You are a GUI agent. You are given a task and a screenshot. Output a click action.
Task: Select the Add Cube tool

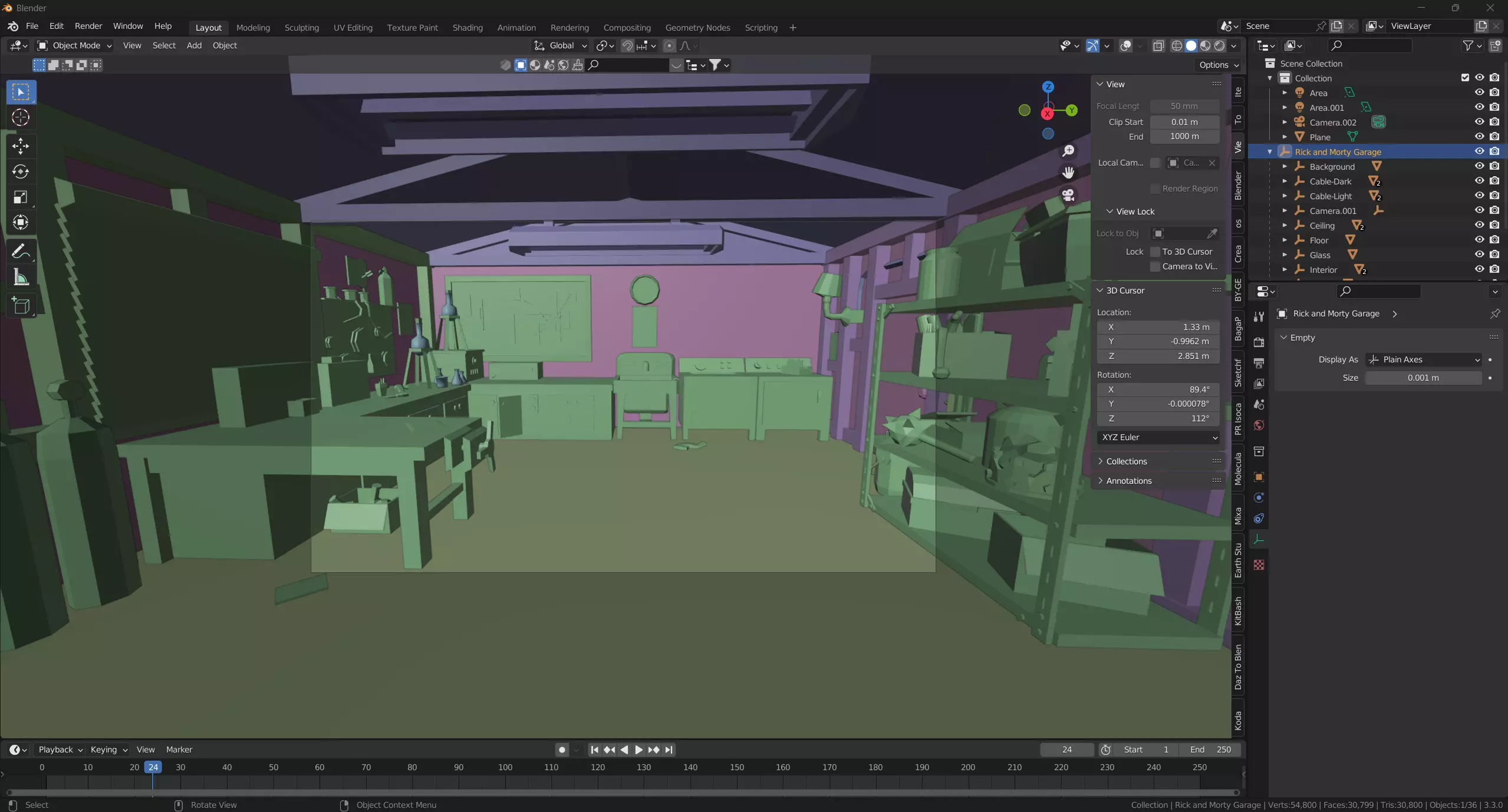pyautogui.click(x=21, y=305)
